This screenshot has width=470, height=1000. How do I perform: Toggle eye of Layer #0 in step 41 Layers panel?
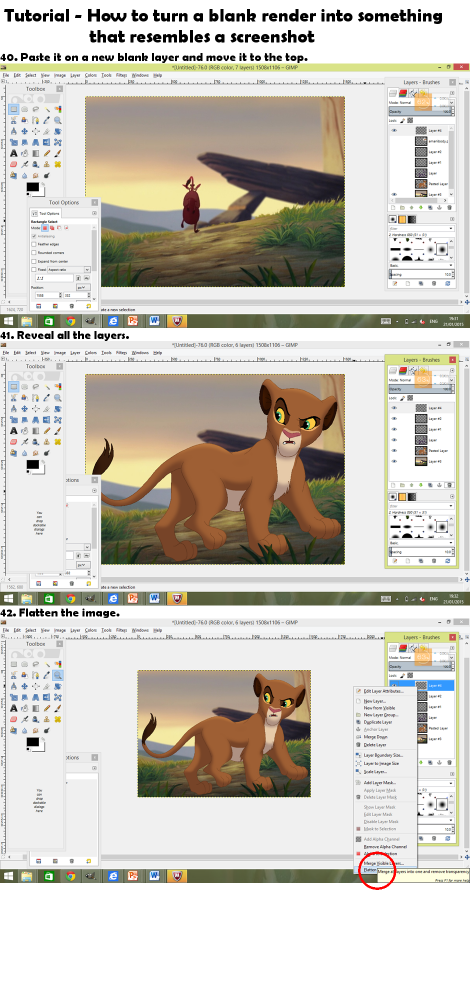coord(394,418)
